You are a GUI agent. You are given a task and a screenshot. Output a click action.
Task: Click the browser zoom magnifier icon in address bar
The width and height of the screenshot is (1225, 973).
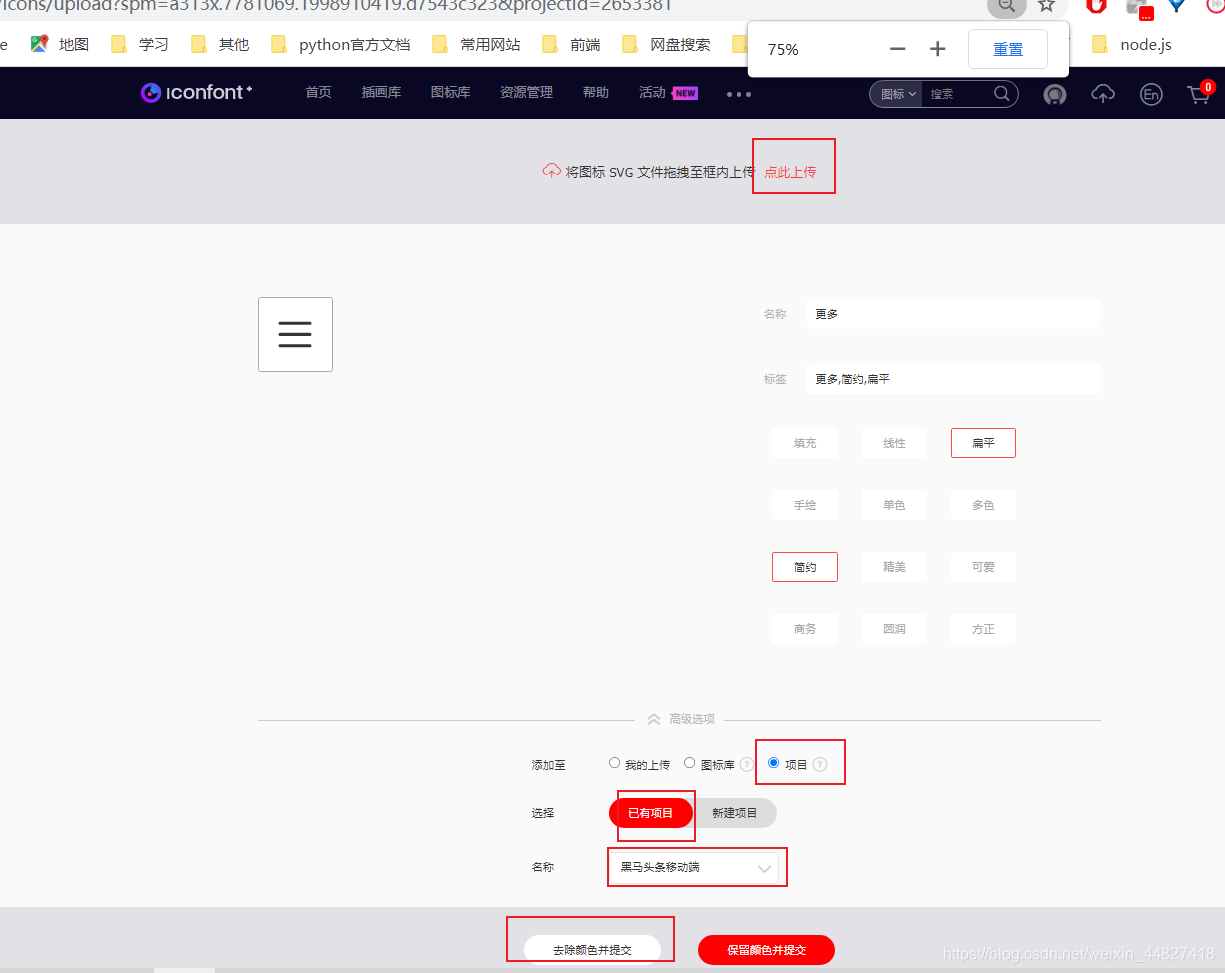pyautogui.click(x=1006, y=6)
